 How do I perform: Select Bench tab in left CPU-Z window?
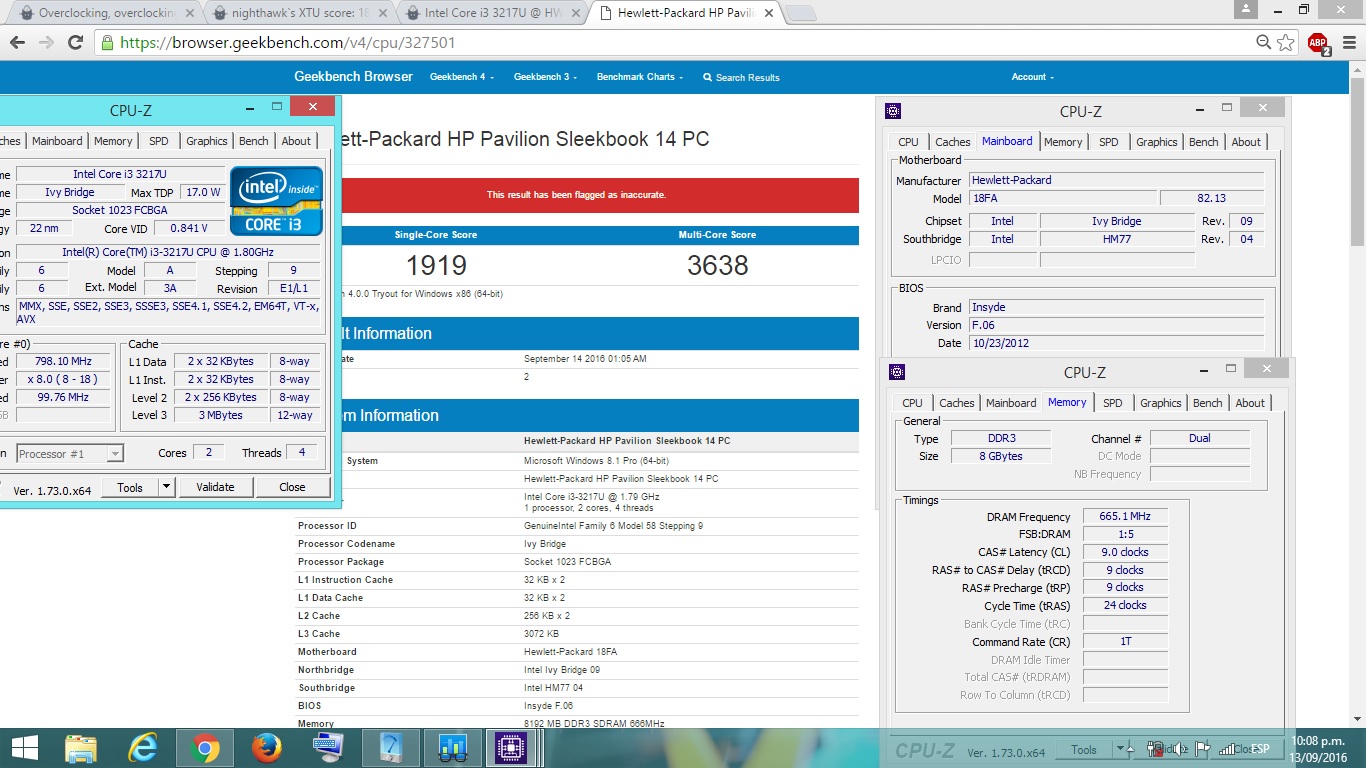[254, 141]
